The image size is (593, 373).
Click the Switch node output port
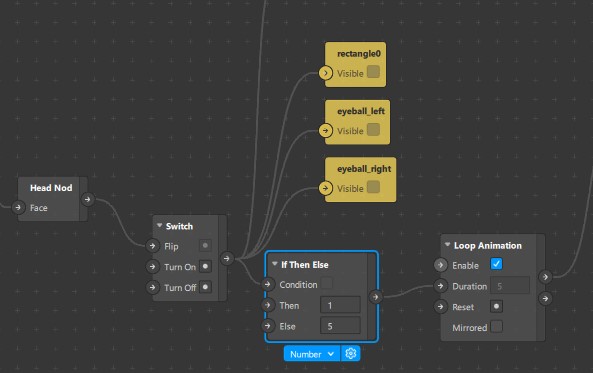pos(227,259)
